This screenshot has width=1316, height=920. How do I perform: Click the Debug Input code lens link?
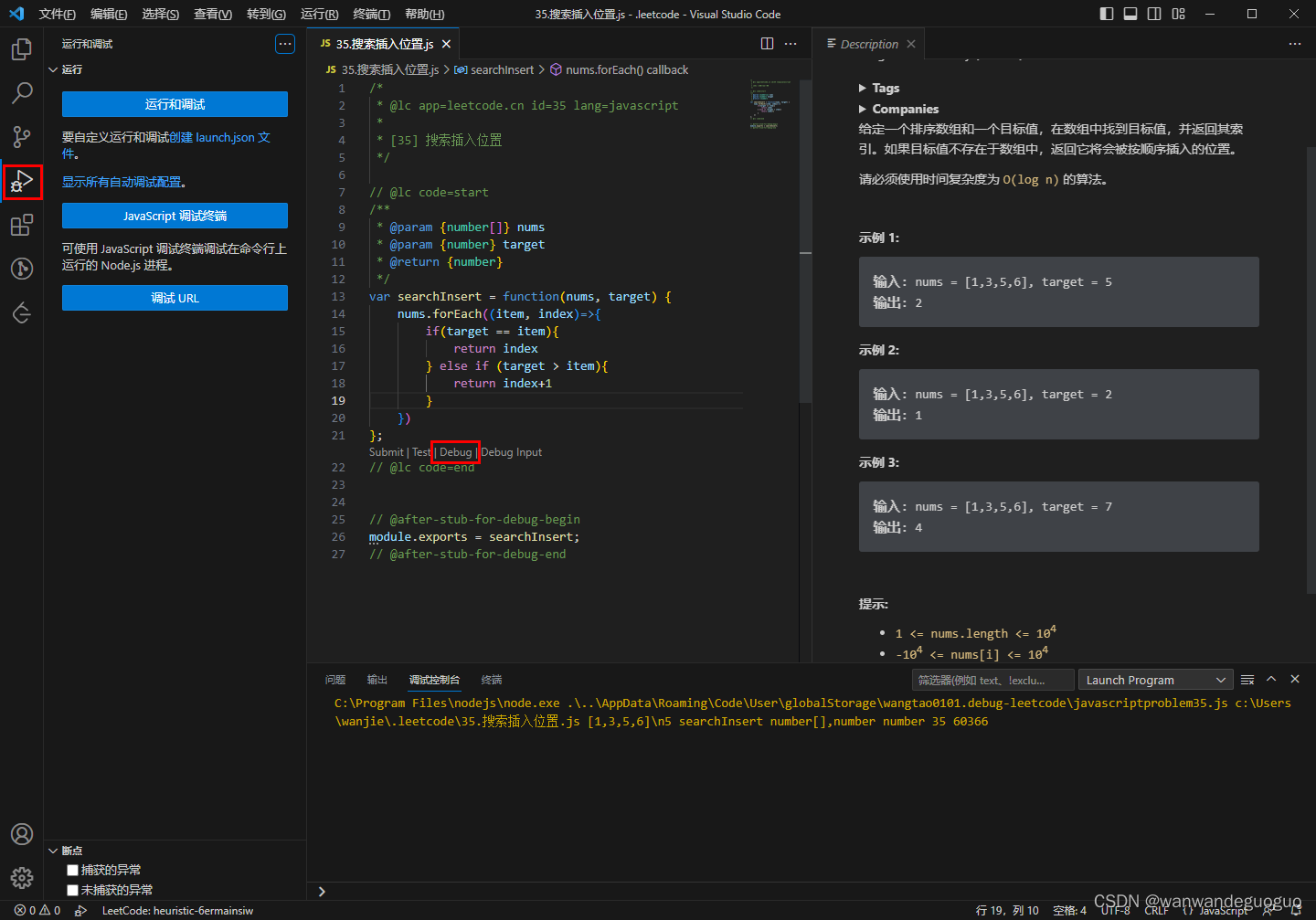pos(512,452)
